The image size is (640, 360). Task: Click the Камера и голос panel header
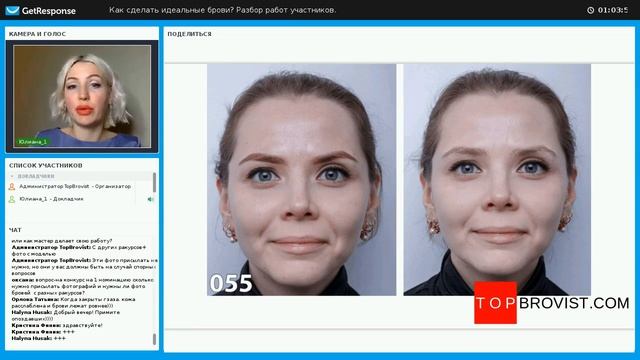pos(37,34)
